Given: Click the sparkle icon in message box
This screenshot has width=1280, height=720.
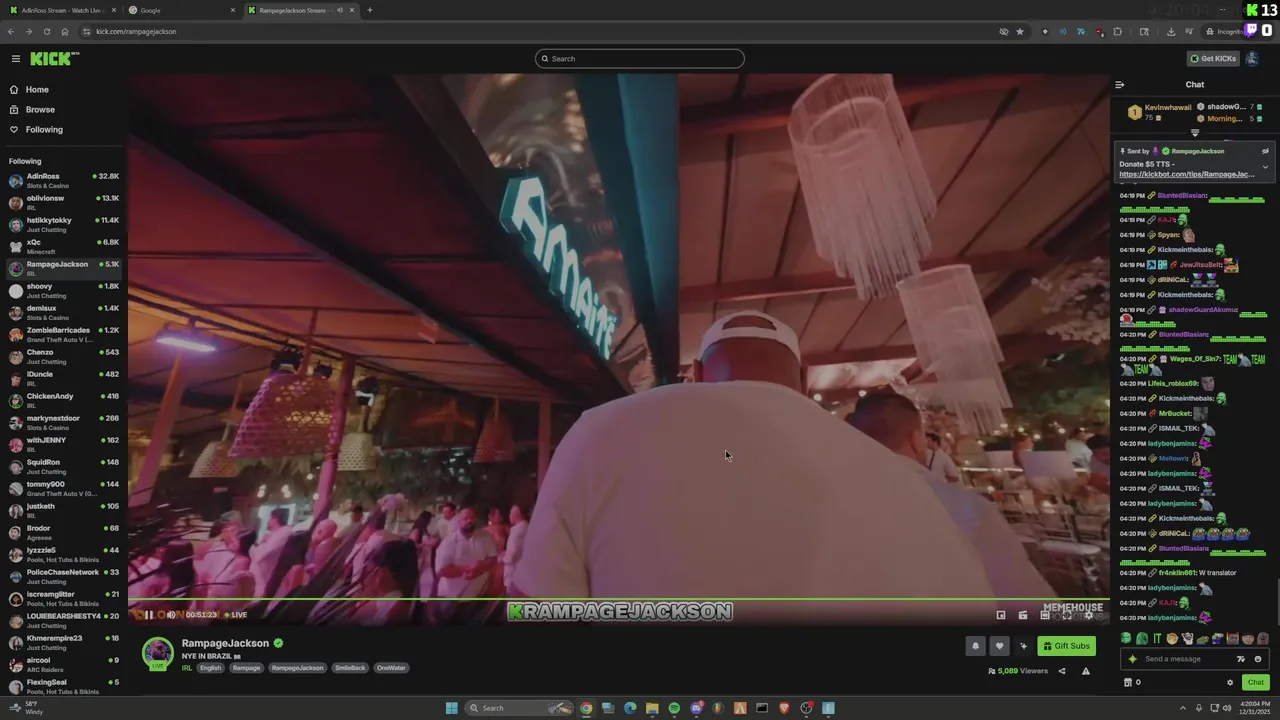Looking at the screenshot, I should 1132,659.
